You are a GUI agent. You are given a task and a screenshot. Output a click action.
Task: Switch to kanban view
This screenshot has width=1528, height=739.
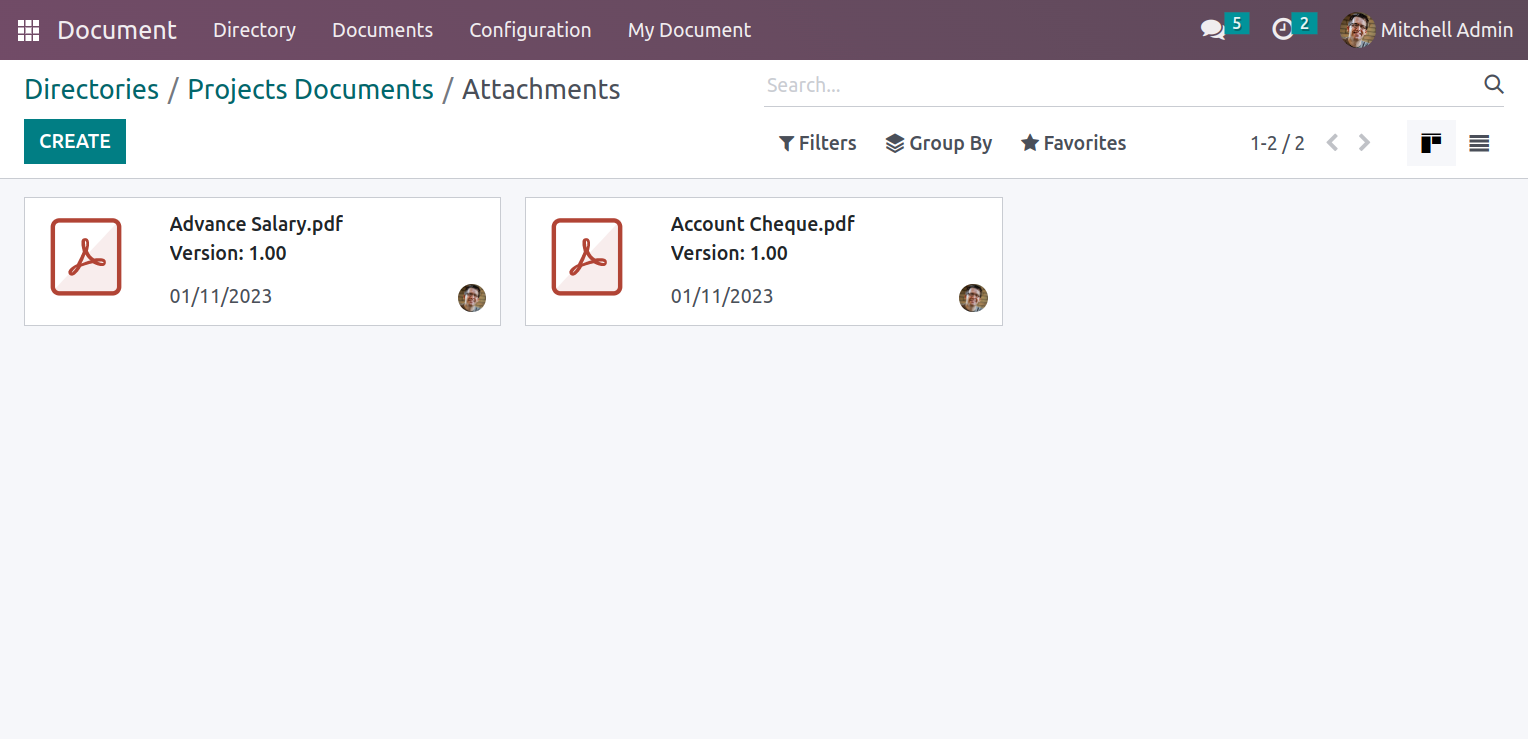click(x=1431, y=143)
